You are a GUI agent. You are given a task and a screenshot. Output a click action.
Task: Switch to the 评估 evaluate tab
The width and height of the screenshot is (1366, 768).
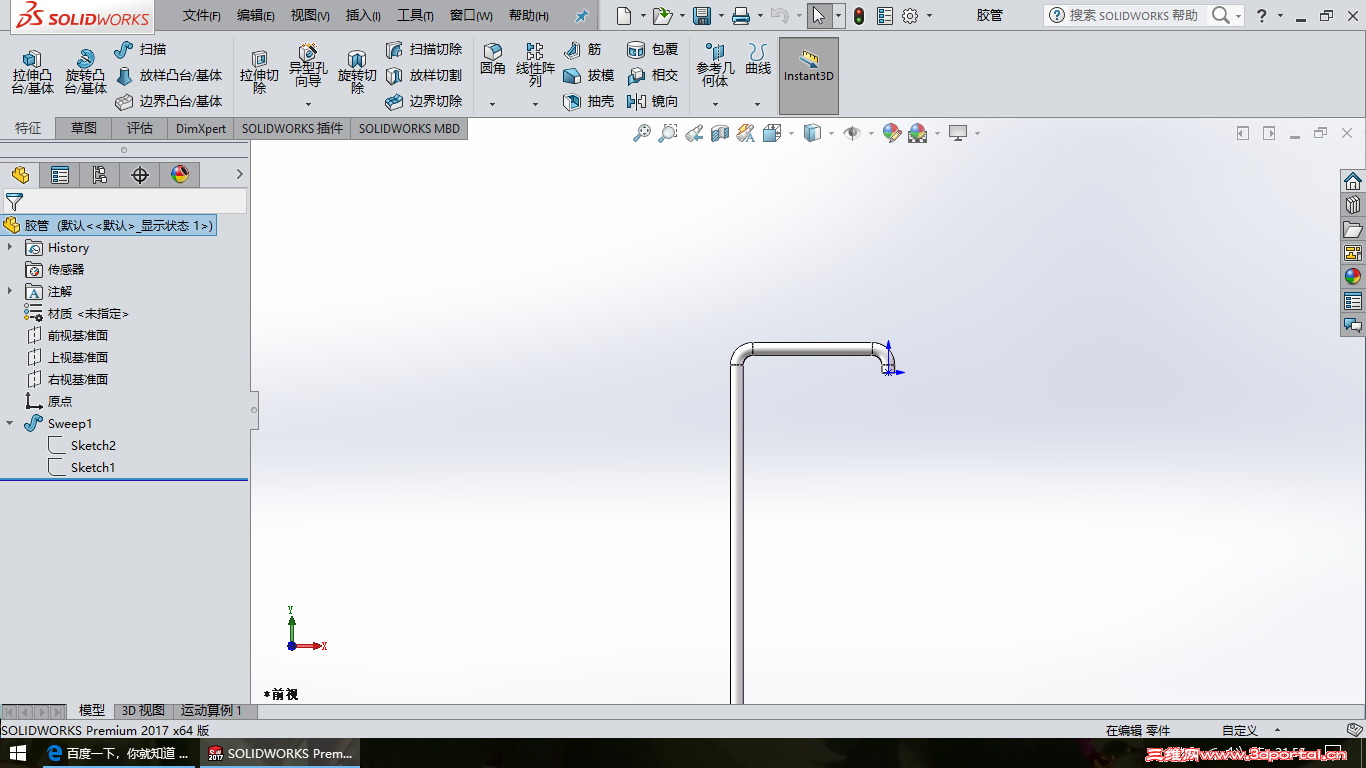[140, 128]
